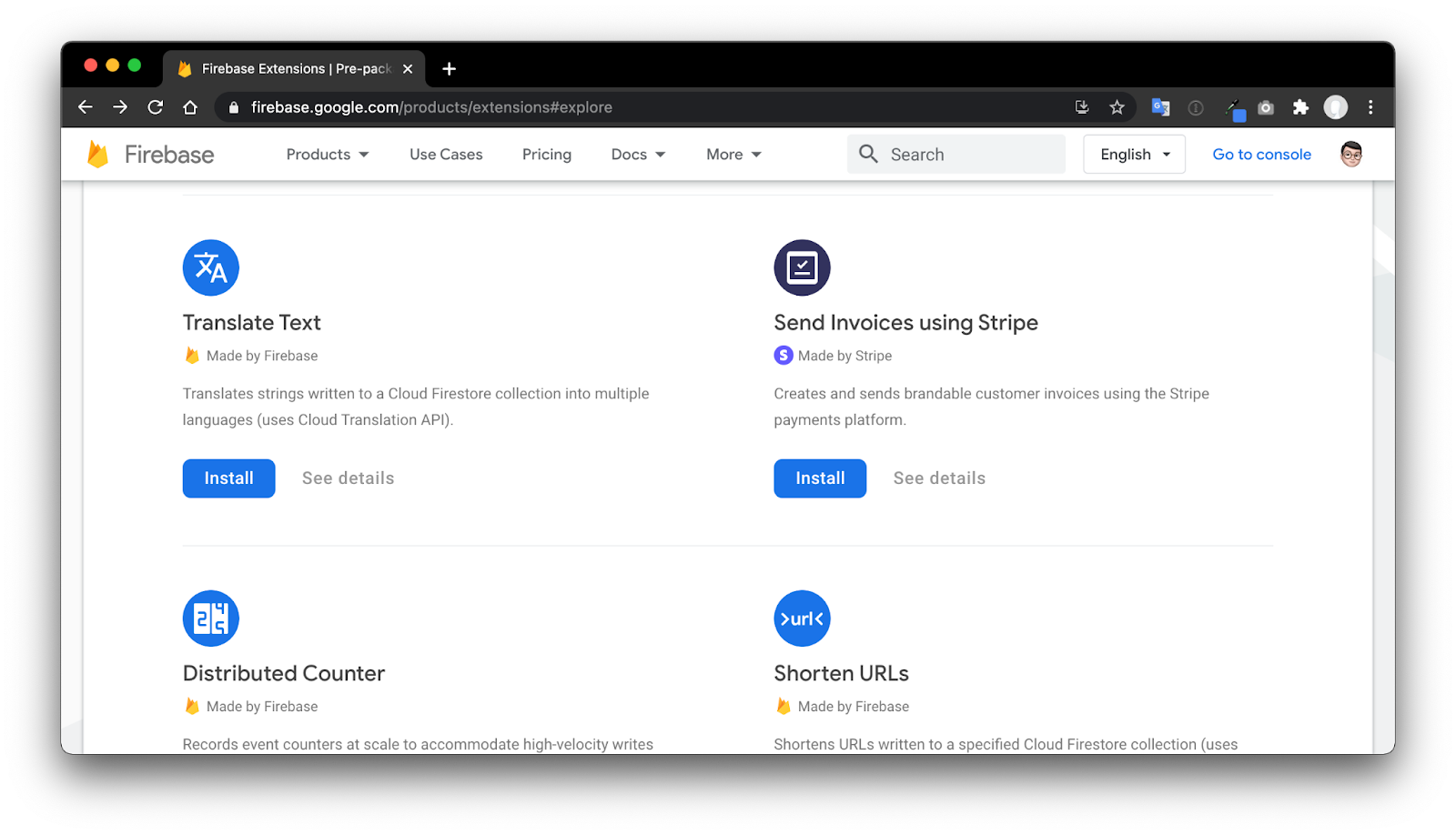Open the English language selector
Screen dimensions: 1456x835
pos(1134,154)
